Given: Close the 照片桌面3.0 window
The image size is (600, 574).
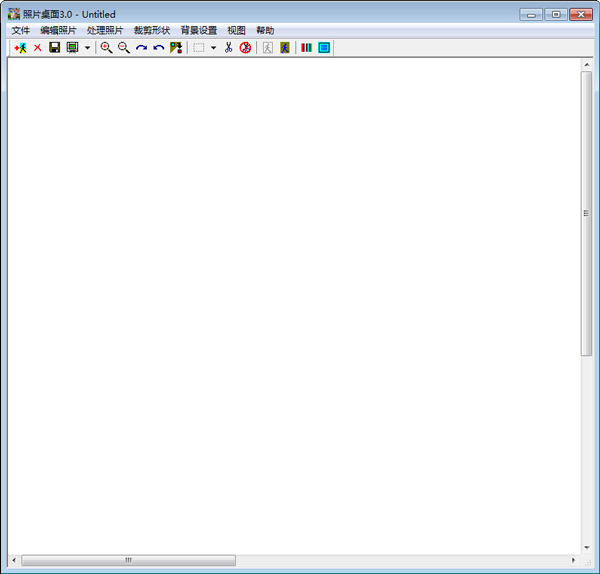Looking at the screenshot, I should 581,15.
